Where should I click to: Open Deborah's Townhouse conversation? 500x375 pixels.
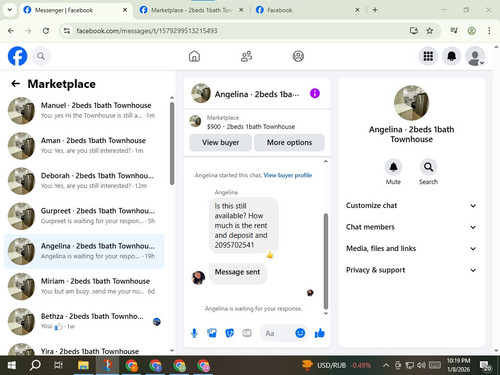click(84, 181)
